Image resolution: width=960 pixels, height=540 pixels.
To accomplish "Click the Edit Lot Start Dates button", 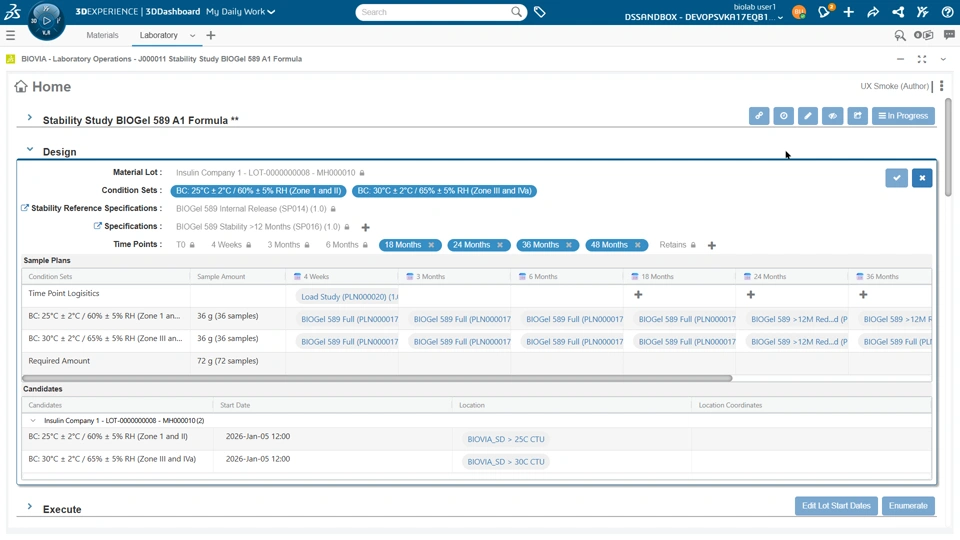I will click(836, 506).
